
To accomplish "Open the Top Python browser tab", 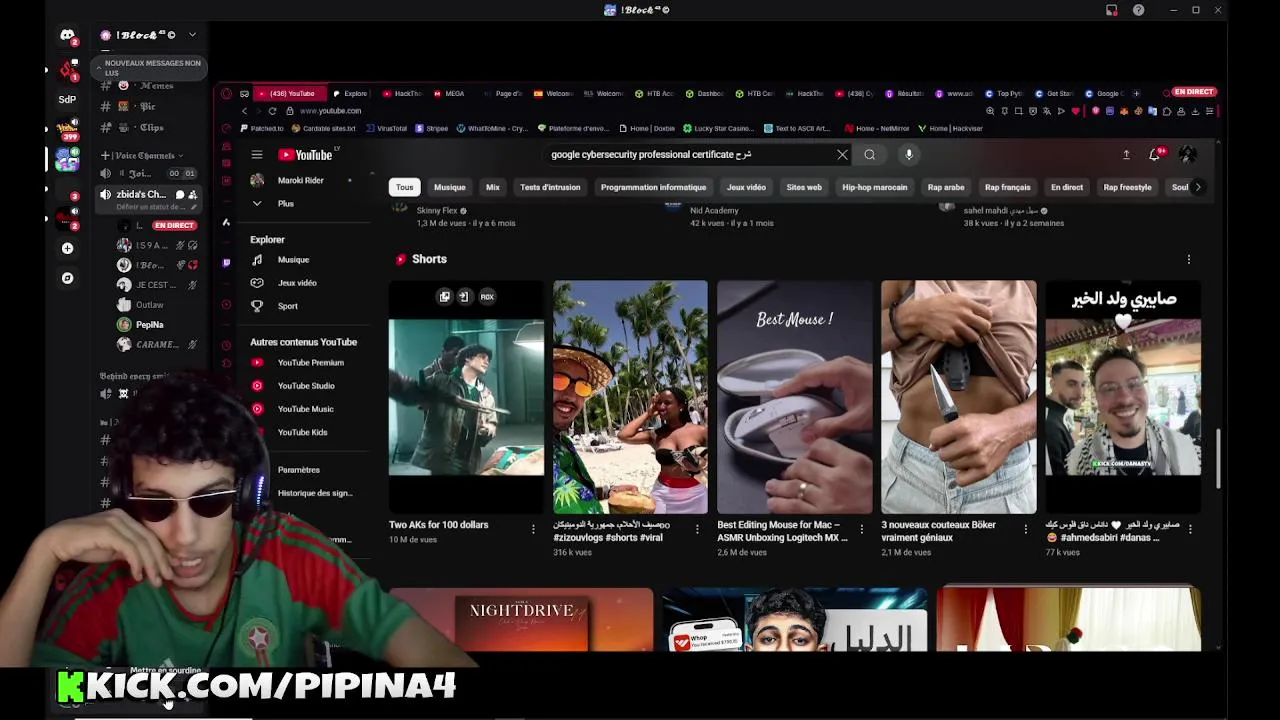I will click(1004, 93).
